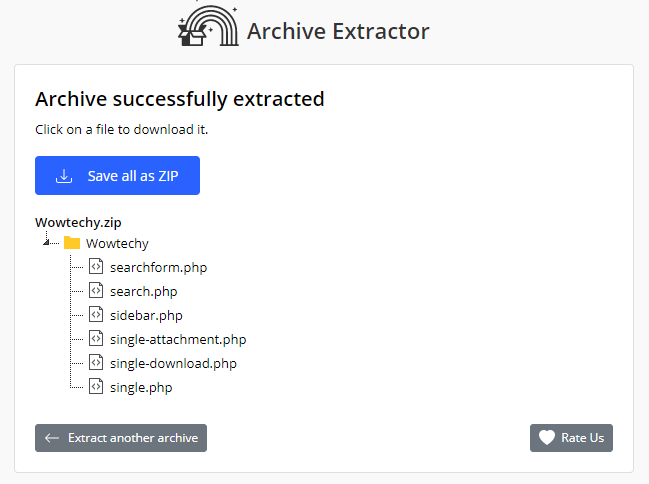The height and width of the screenshot is (484, 649).
Task: Click the sidebar.php file icon
Action: 96,315
